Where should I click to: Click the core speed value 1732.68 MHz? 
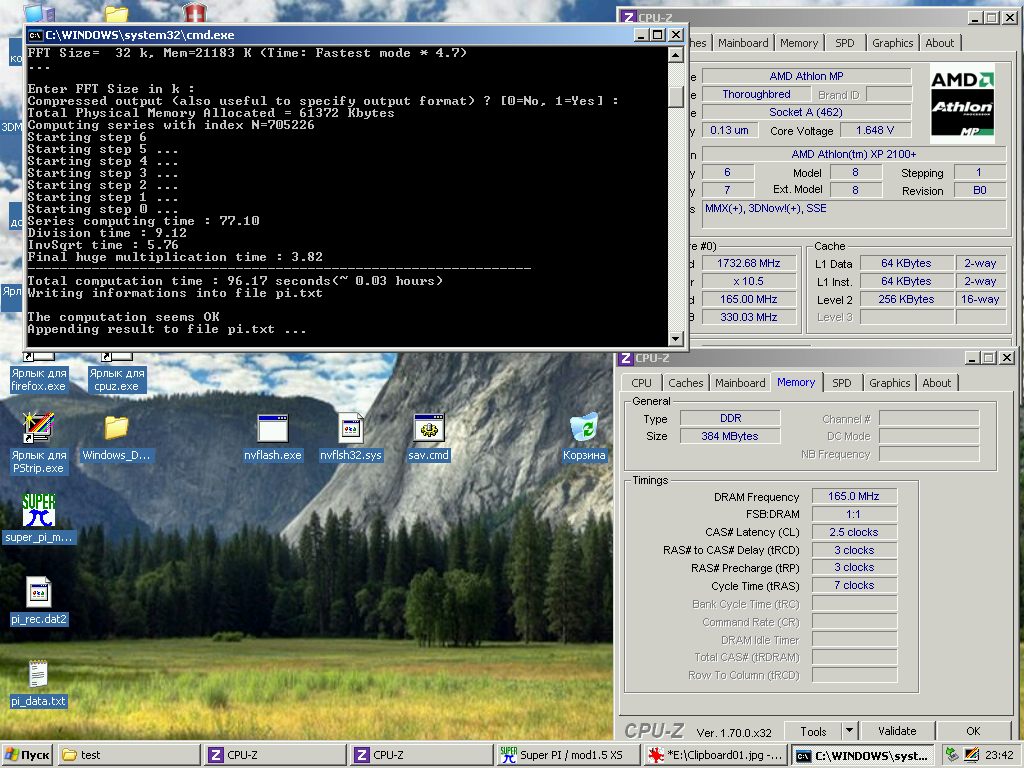click(748, 263)
